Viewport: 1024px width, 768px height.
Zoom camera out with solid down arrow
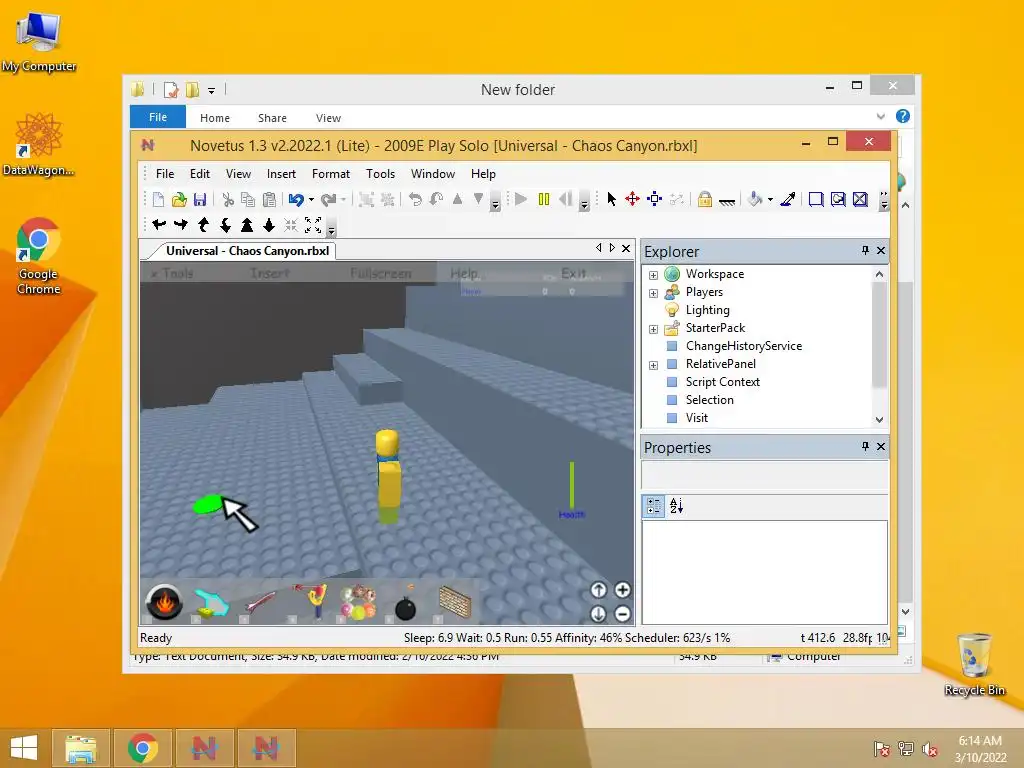coord(268,225)
